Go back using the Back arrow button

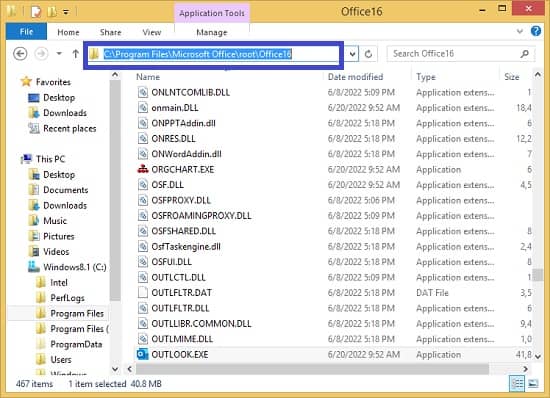click(x=20, y=54)
